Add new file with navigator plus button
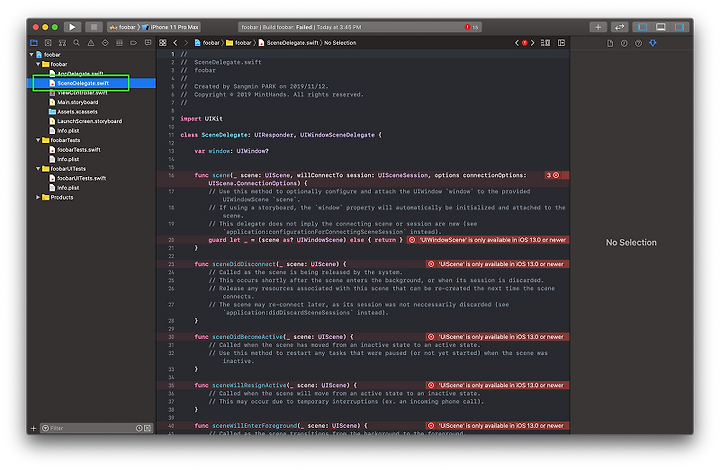 (x=33, y=428)
